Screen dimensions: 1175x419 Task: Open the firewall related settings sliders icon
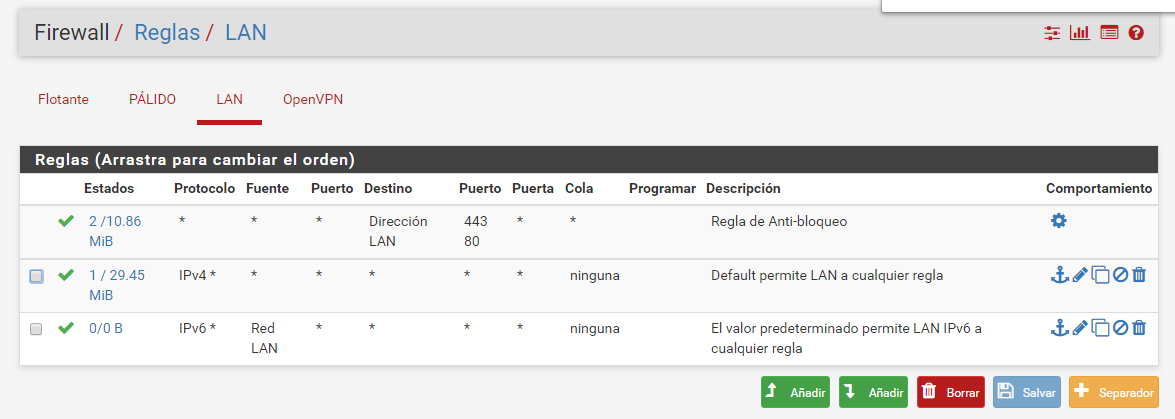(x=1051, y=33)
